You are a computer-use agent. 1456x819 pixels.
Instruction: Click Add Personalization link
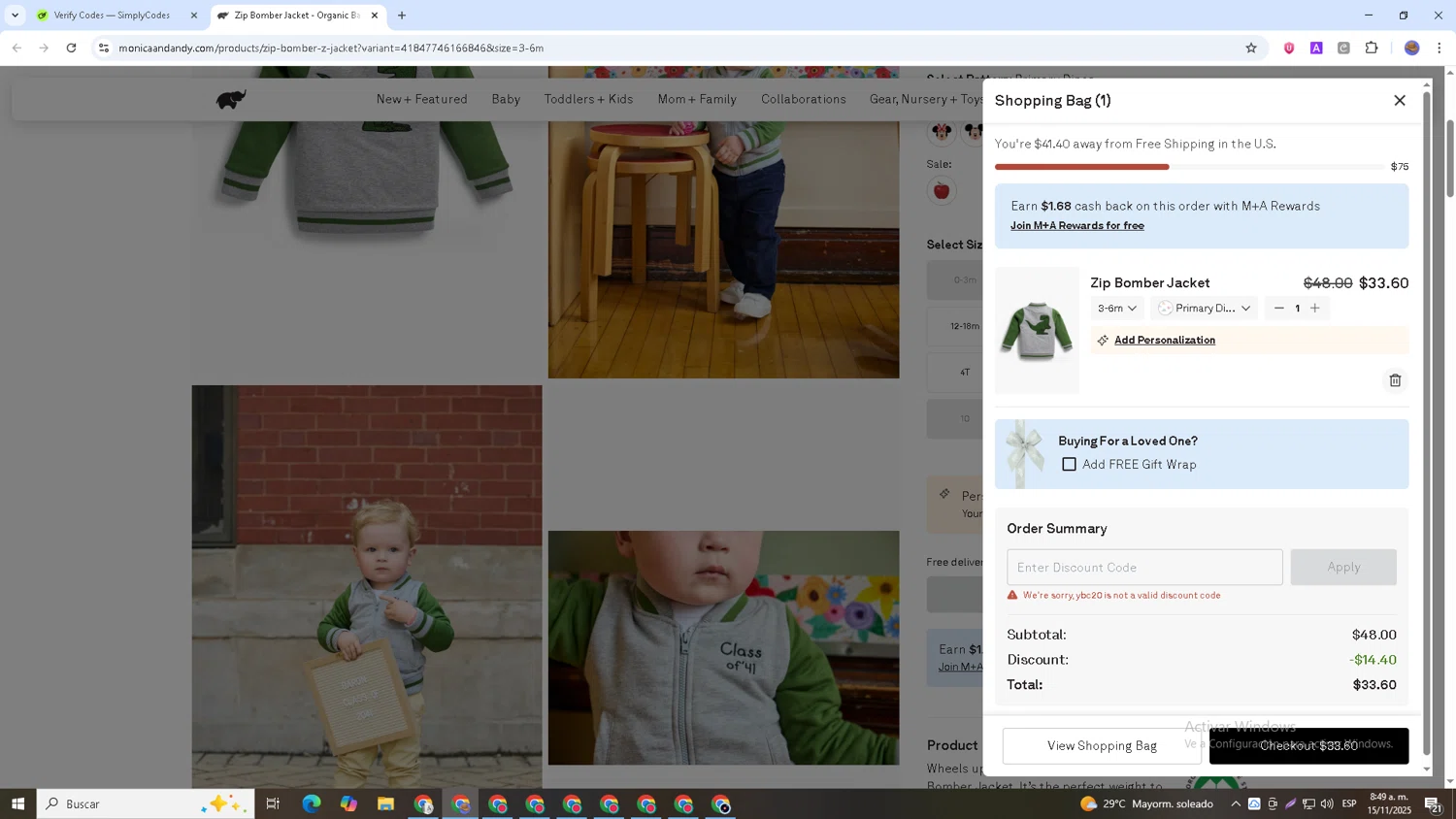click(x=1164, y=341)
